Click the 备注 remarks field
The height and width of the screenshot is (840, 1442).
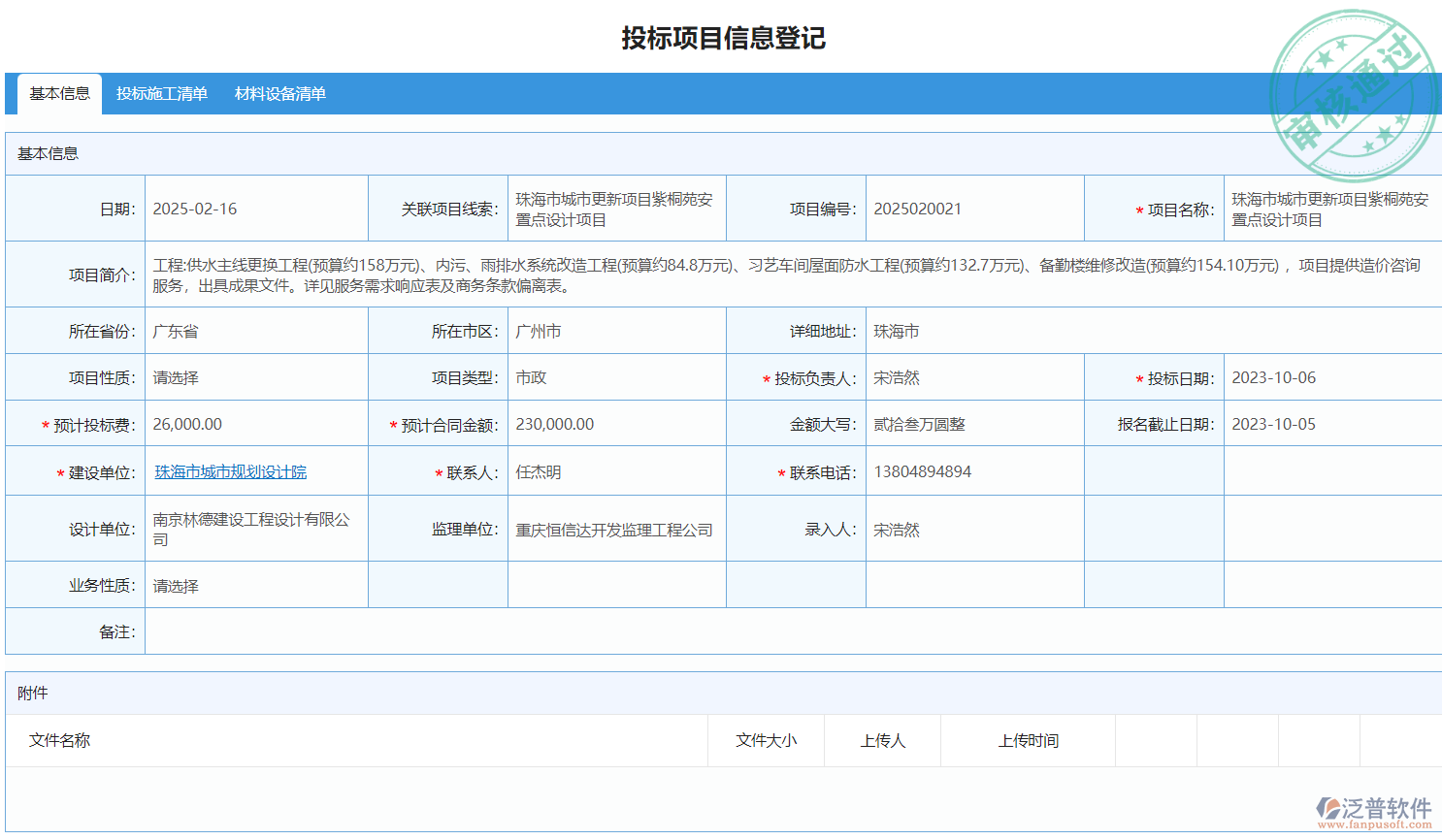[x=791, y=631]
